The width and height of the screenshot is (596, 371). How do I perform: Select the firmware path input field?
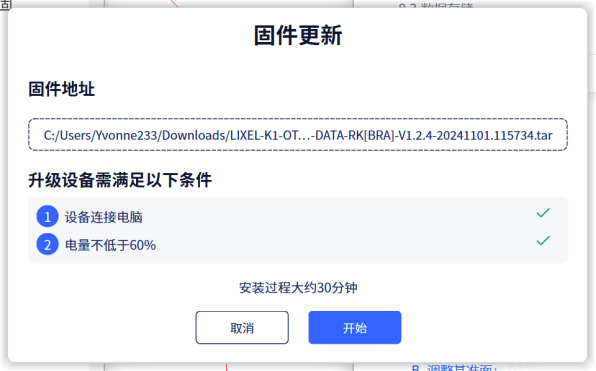pos(298,135)
